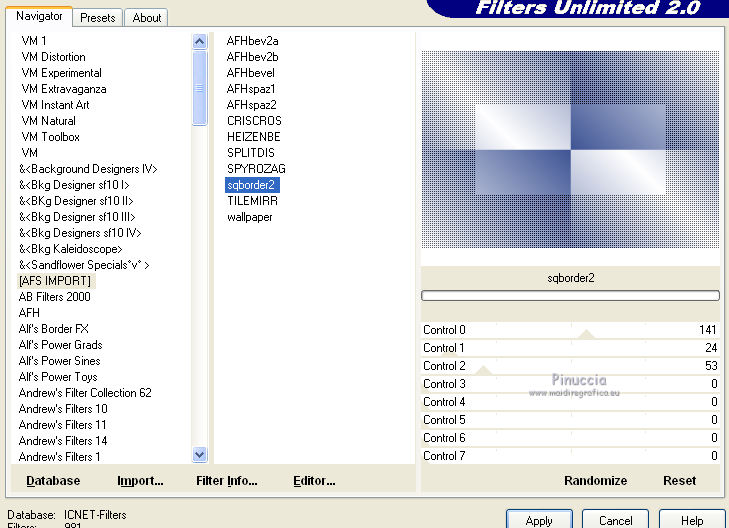Select Andrew's Filters 14 category
The image size is (729, 528).
pyautogui.click(x=63, y=441)
